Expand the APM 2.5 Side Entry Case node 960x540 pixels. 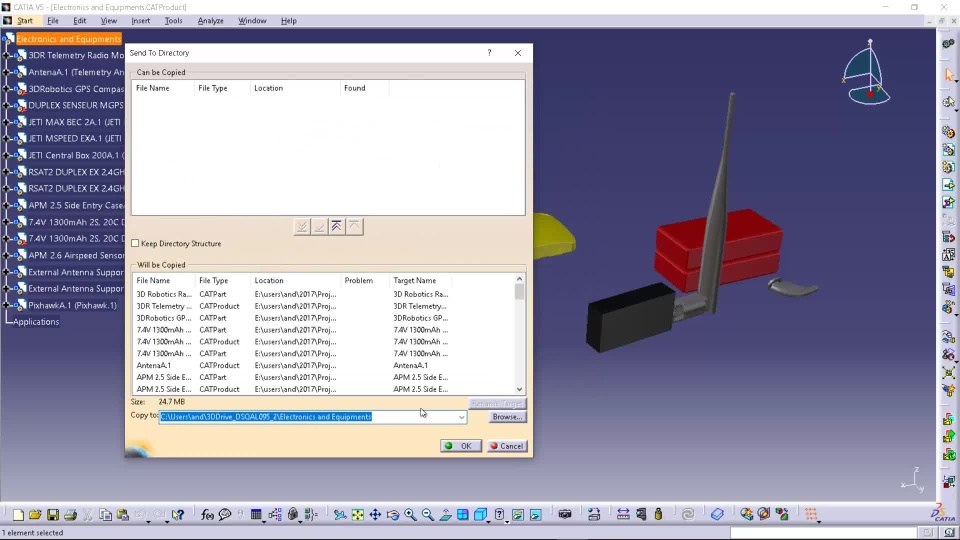coord(7,205)
